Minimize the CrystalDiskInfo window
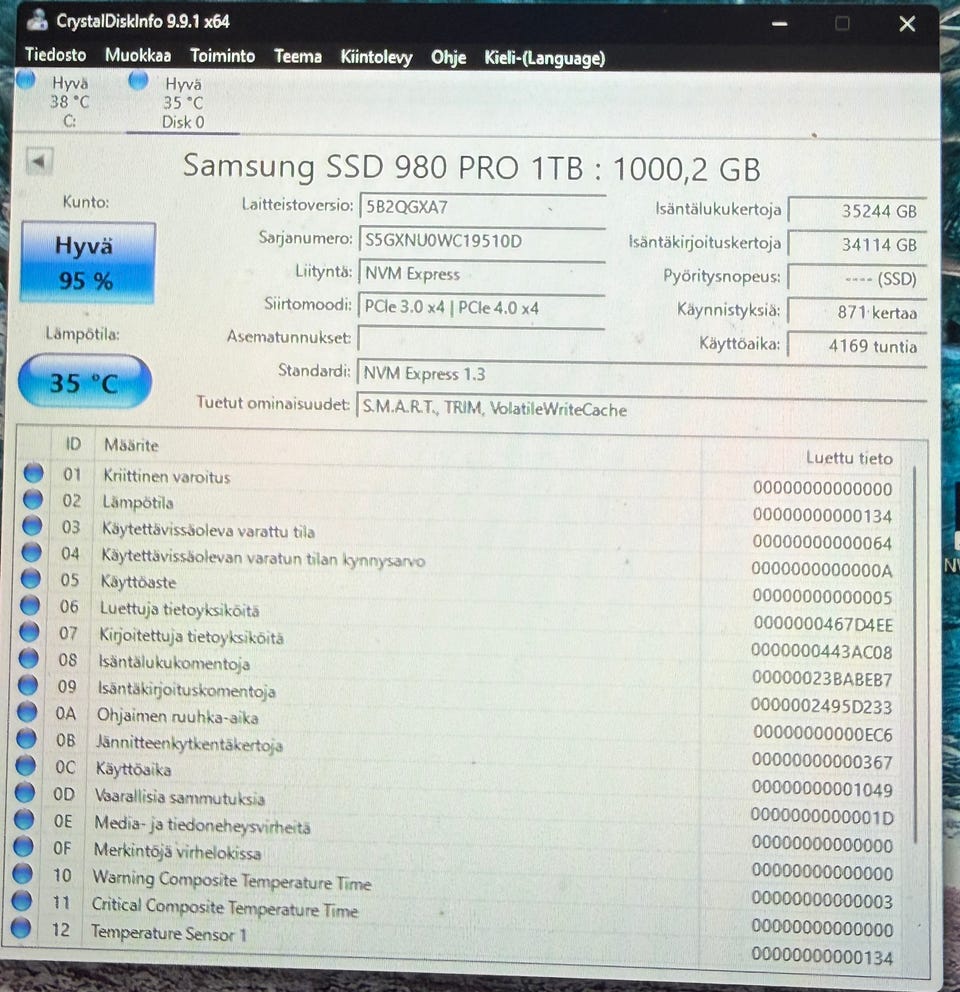The width and height of the screenshot is (960, 992). tap(780, 24)
